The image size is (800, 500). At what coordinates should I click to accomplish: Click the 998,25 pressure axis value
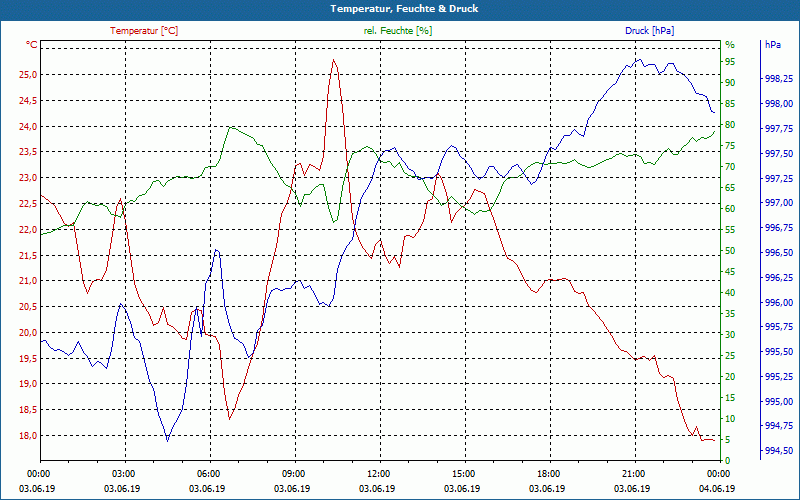(x=779, y=79)
